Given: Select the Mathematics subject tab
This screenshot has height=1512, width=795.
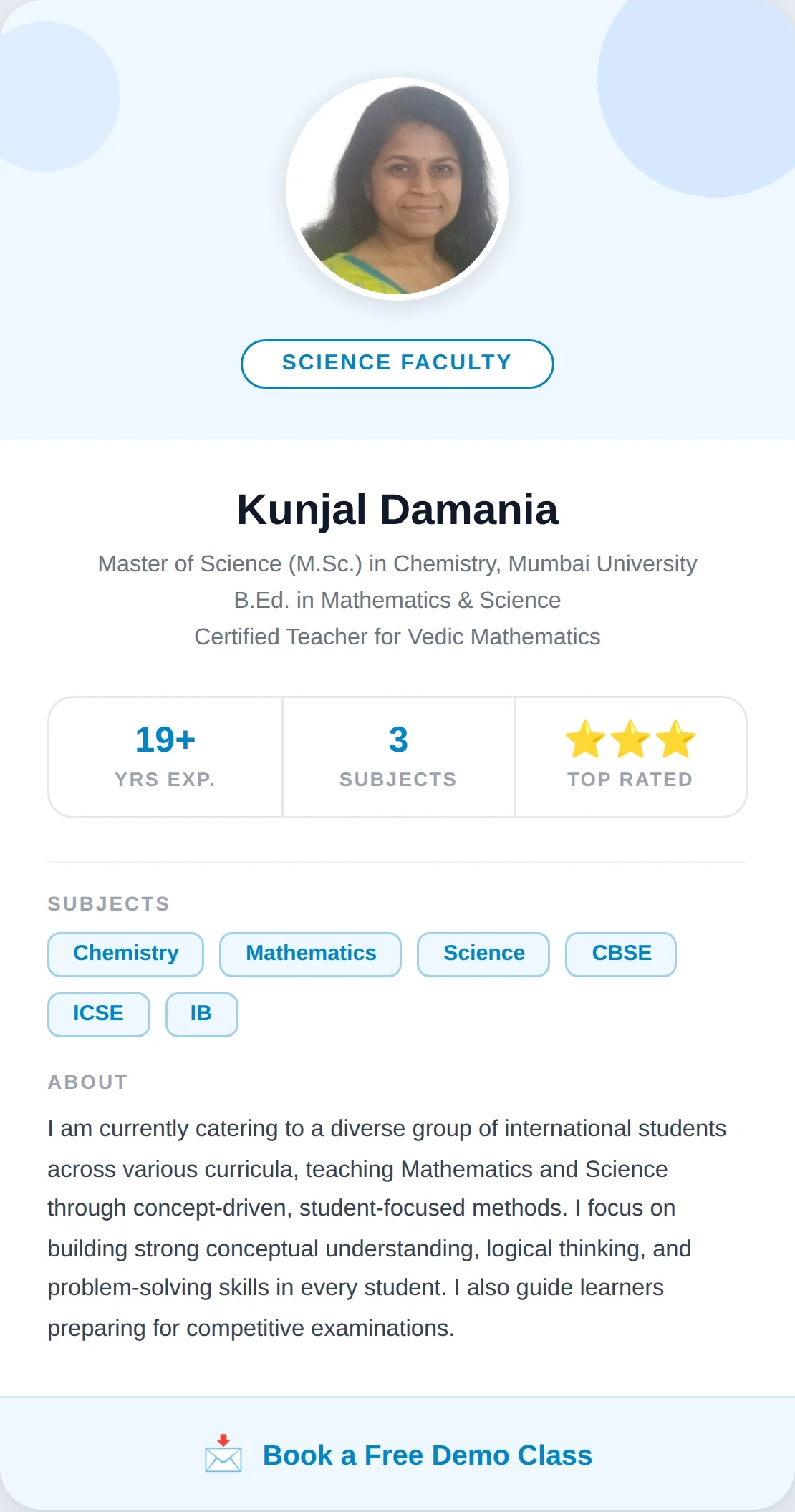Looking at the screenshot, I should coord(309,953).
